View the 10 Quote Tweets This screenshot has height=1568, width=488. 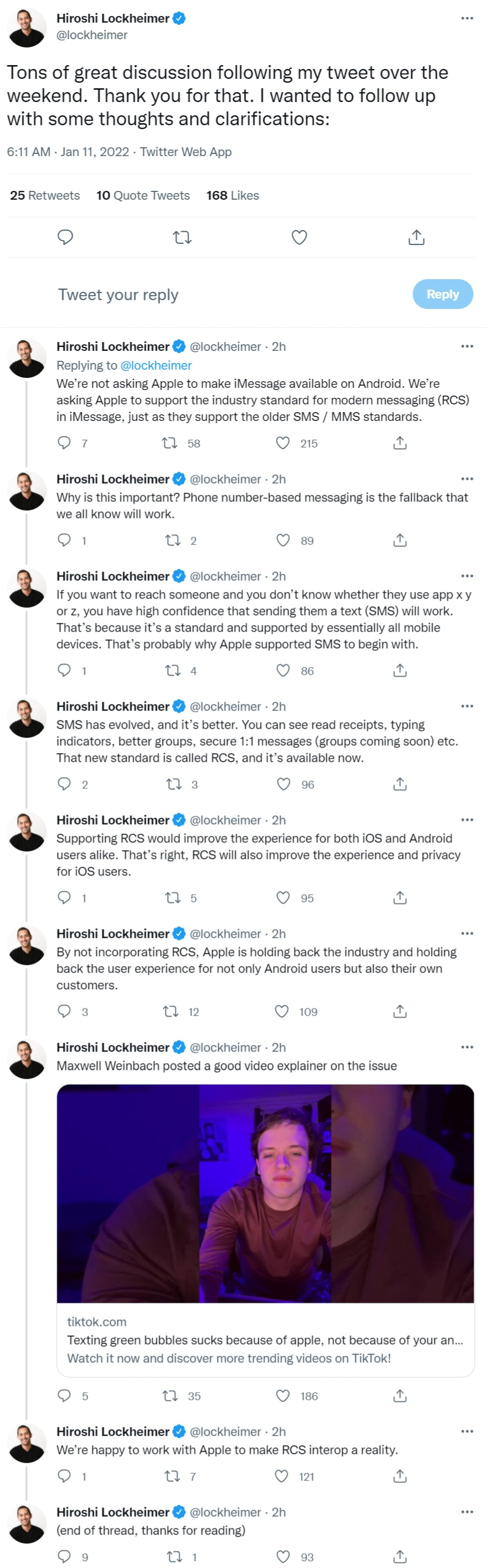point(143,195)
